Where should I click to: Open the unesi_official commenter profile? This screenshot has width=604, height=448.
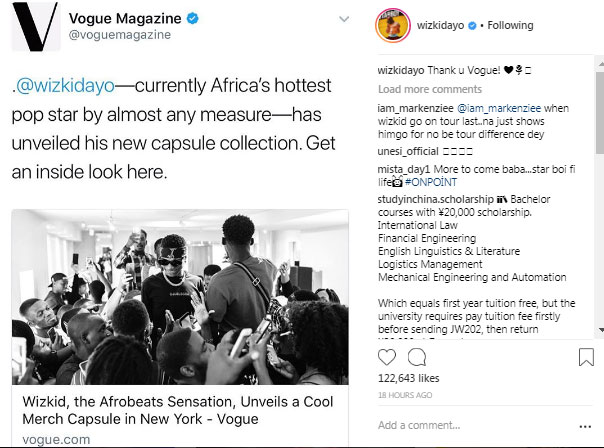point(410,151)
